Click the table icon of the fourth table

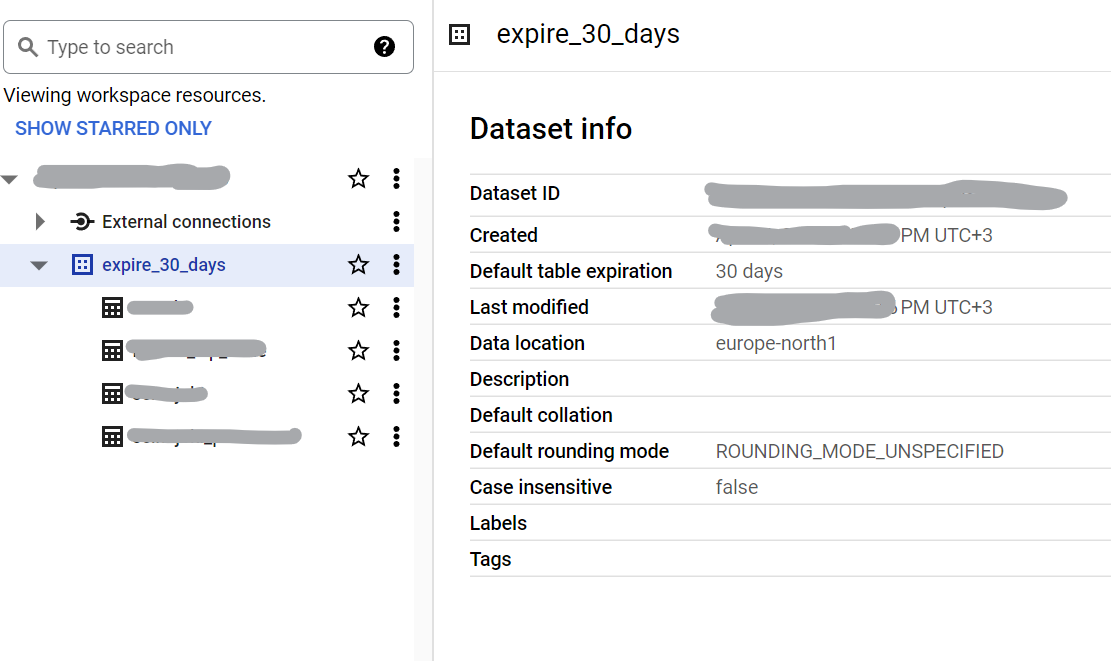click(113, 436)
